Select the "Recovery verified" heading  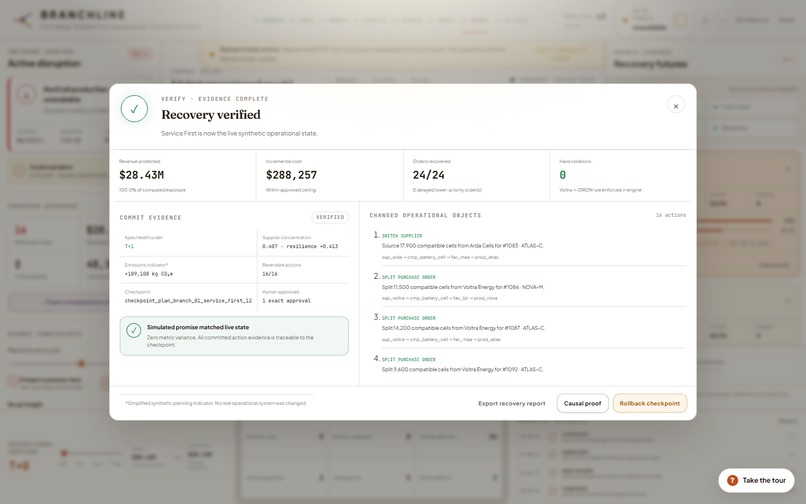coord(211,114)
